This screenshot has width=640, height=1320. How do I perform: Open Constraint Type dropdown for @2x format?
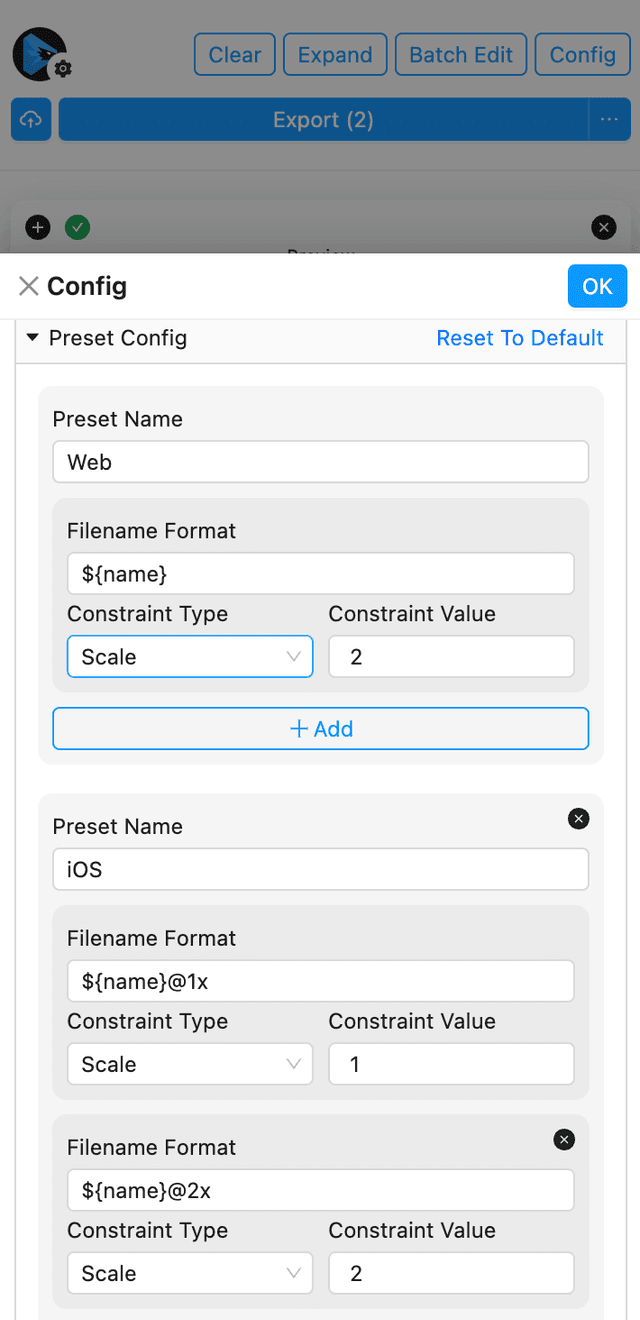pyautogui.click(x=190, y=1273)
